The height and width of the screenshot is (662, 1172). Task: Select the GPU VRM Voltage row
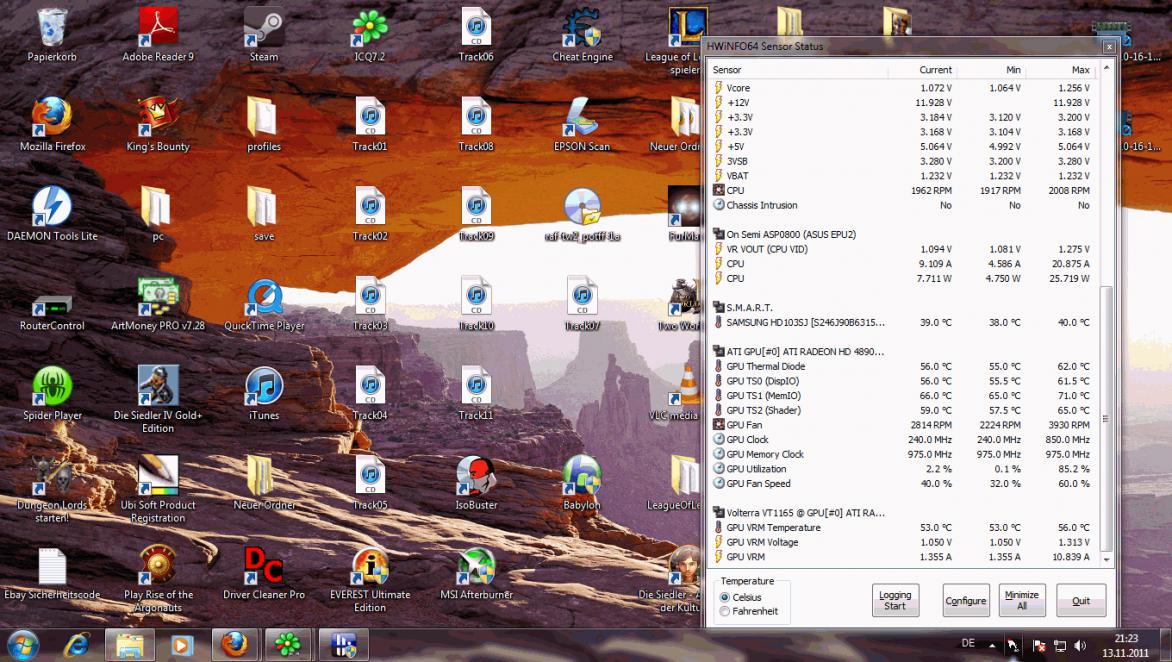click(903, 542)
